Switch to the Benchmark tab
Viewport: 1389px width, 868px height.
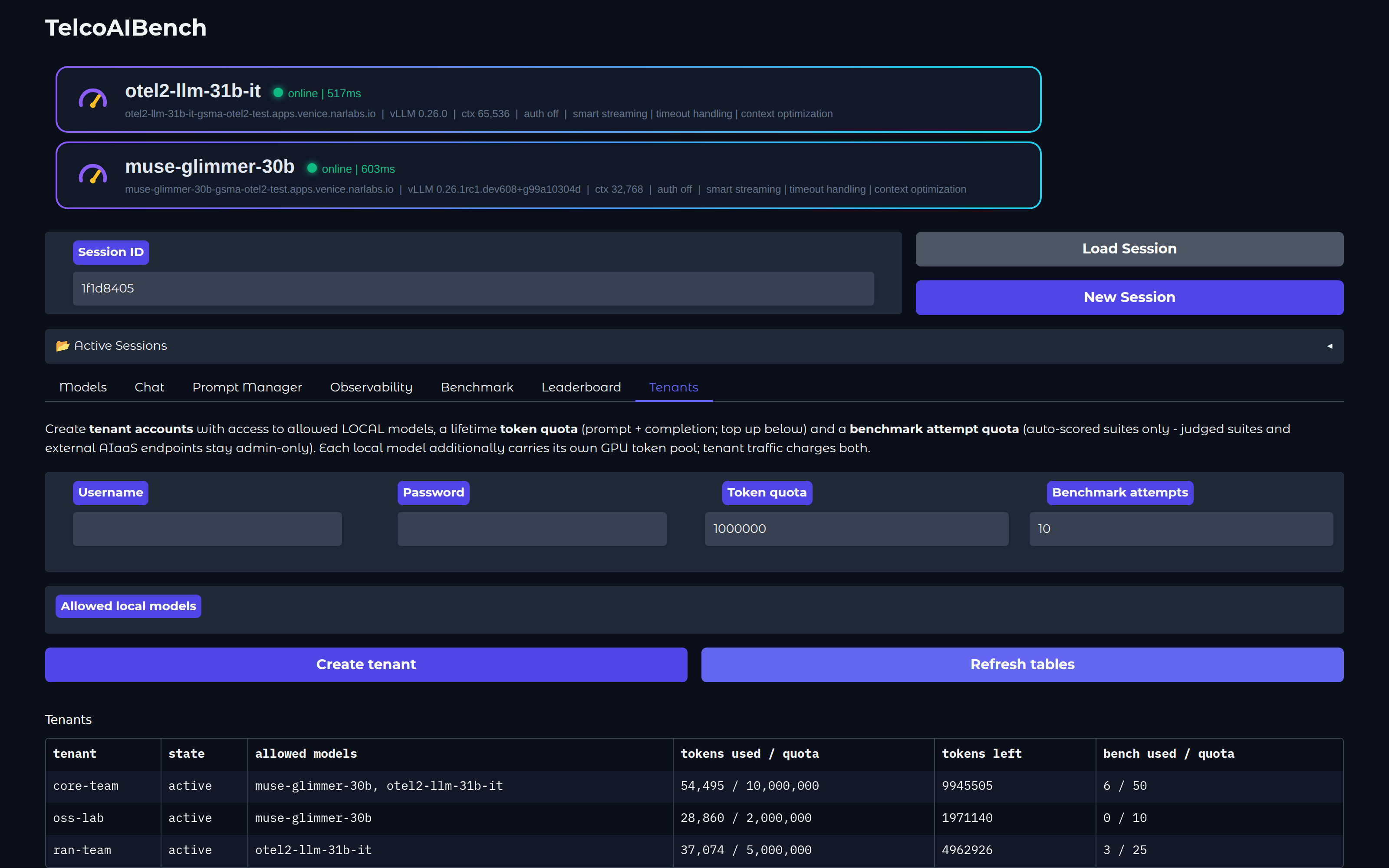pos(477,388)
